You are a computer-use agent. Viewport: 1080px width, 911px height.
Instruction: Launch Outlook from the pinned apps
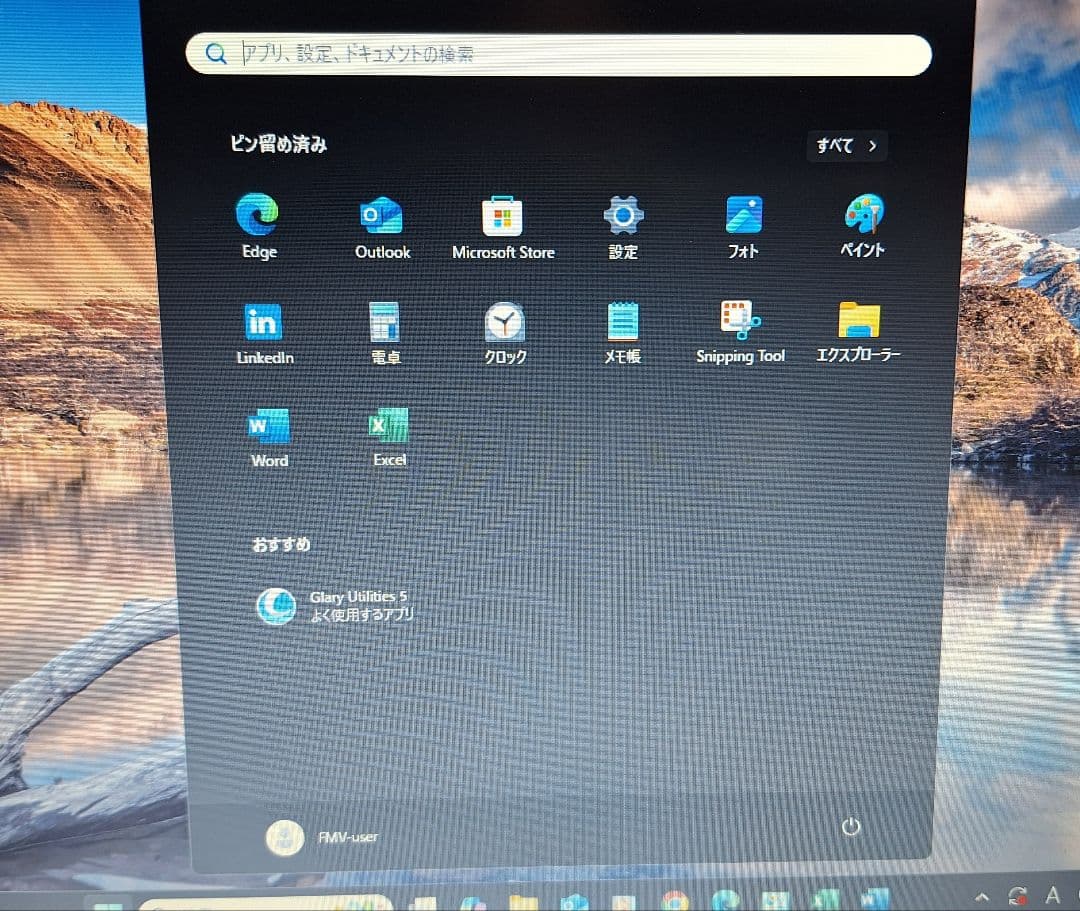point(382,227)
